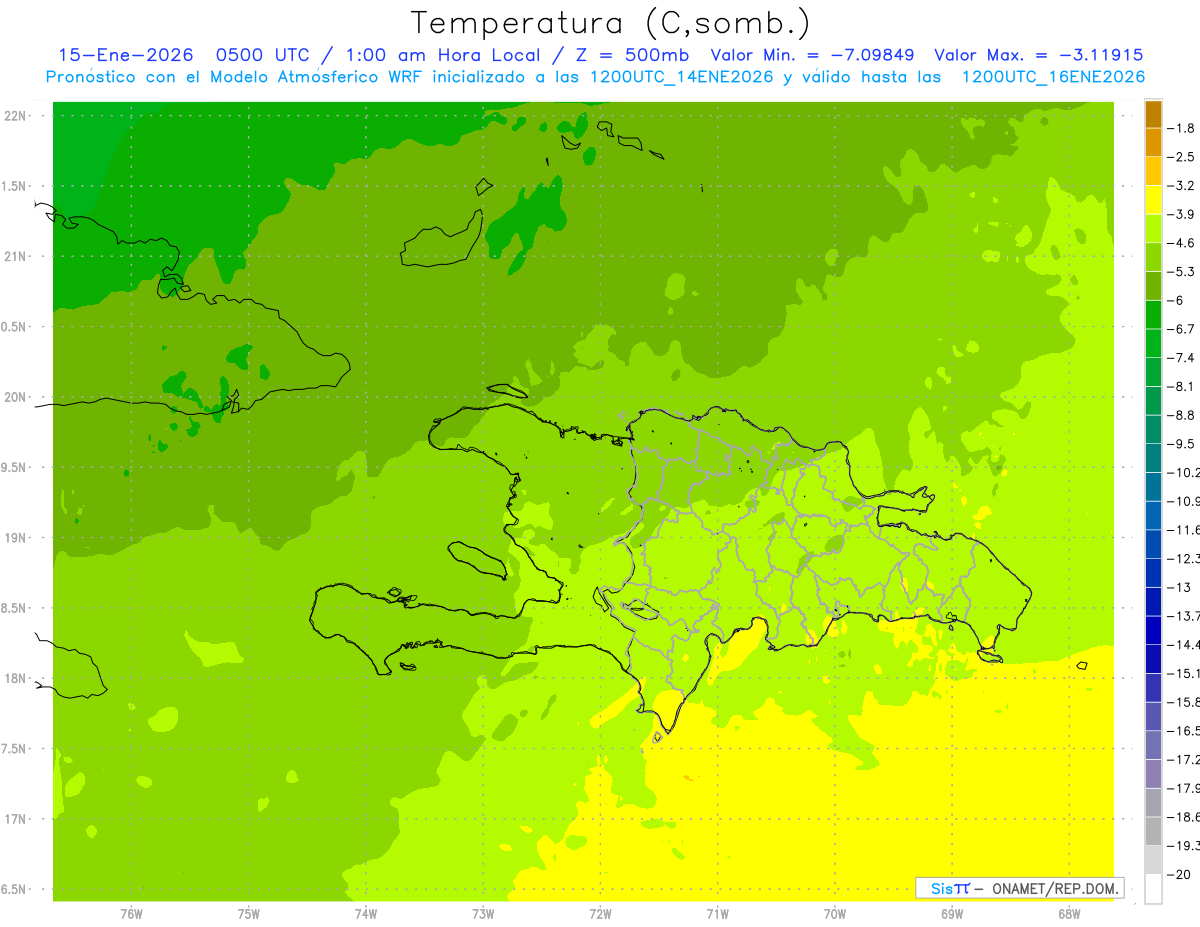
Task: Click the -8.1 colorbar value
Action: [1182, 386]
